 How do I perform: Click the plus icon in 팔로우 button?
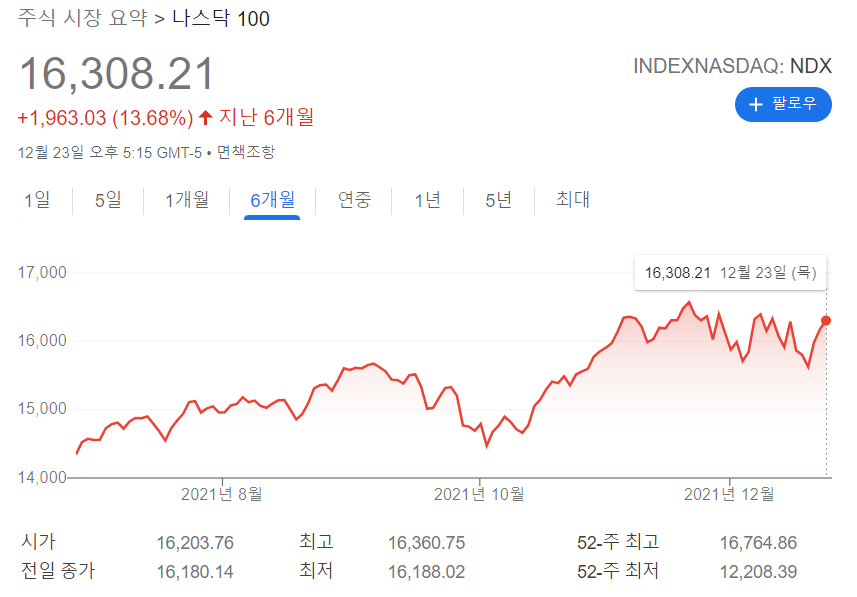coord(755,104)
